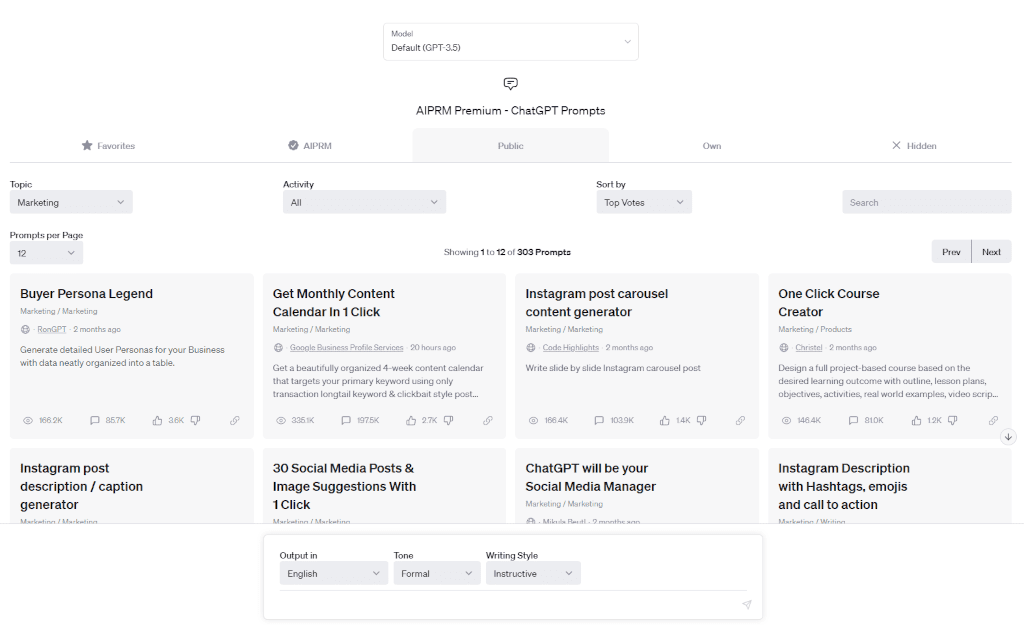Open the Sort by Top Votes dropdown
The height and width of the screenshot is (625, 1024).
[x=644, y=202]
